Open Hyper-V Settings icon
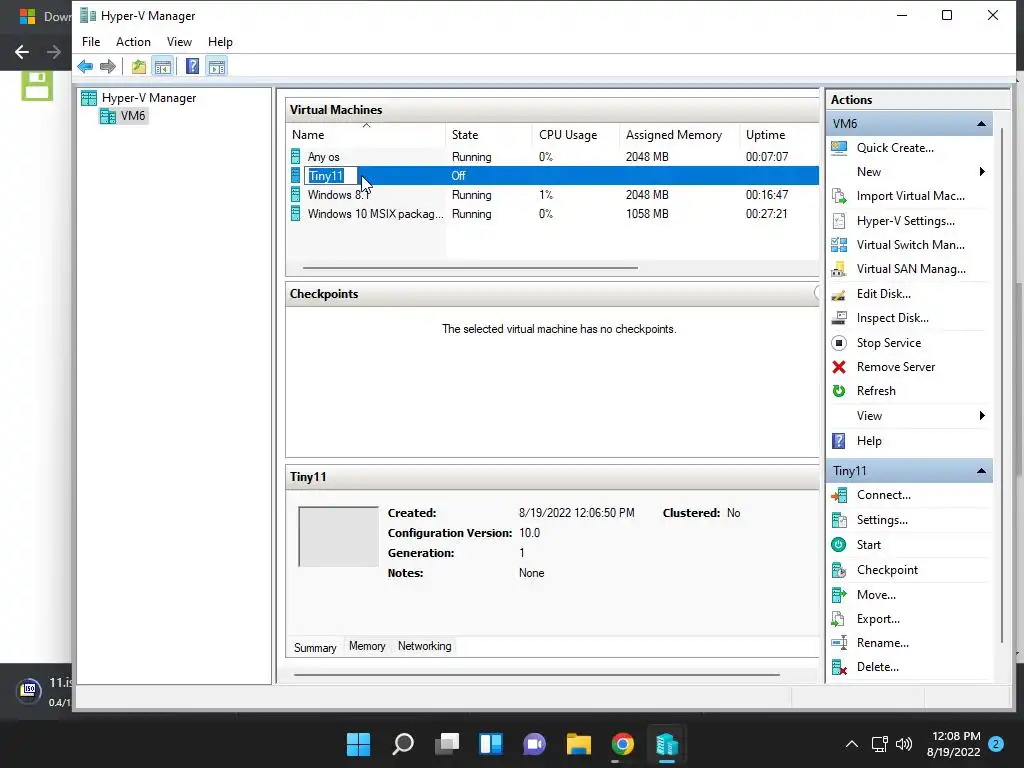The image size is (1024, 768). click(x=839, y=221)
